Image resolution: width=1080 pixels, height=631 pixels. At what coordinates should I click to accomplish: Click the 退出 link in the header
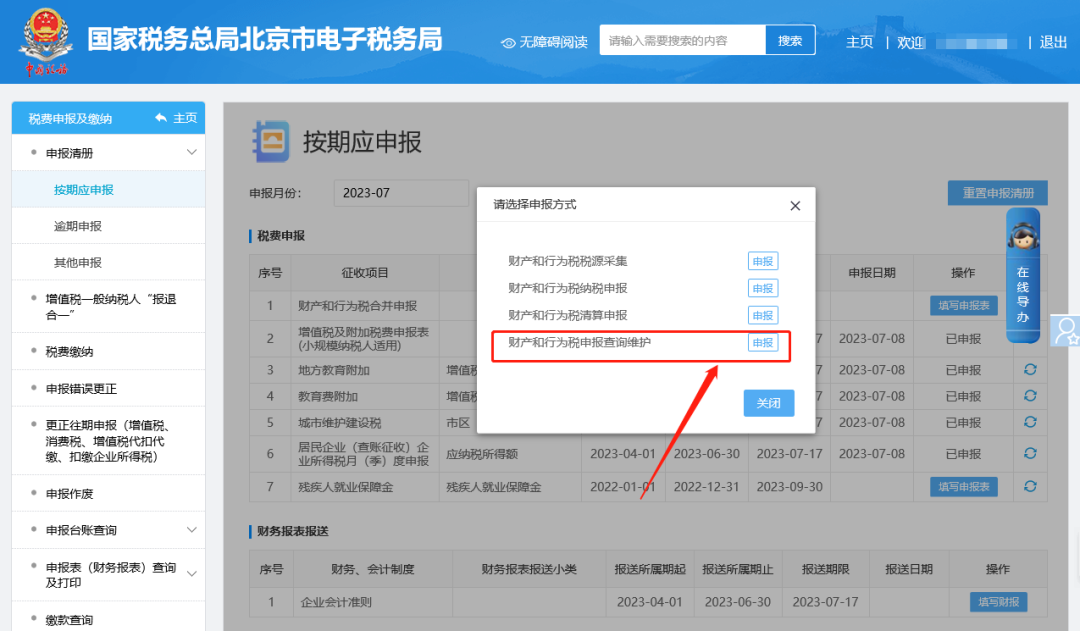click(x=1053, y=42)
